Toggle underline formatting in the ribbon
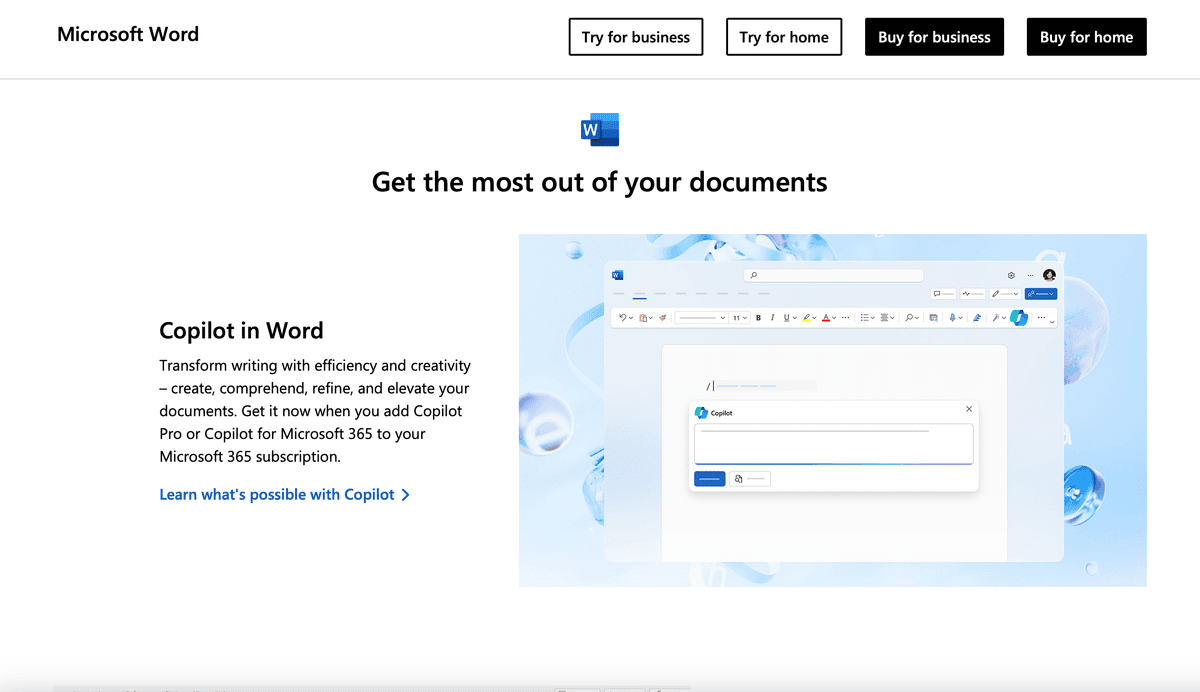Image resolution: width=1200 pixels, height=692 pixels. pos(784,317)
